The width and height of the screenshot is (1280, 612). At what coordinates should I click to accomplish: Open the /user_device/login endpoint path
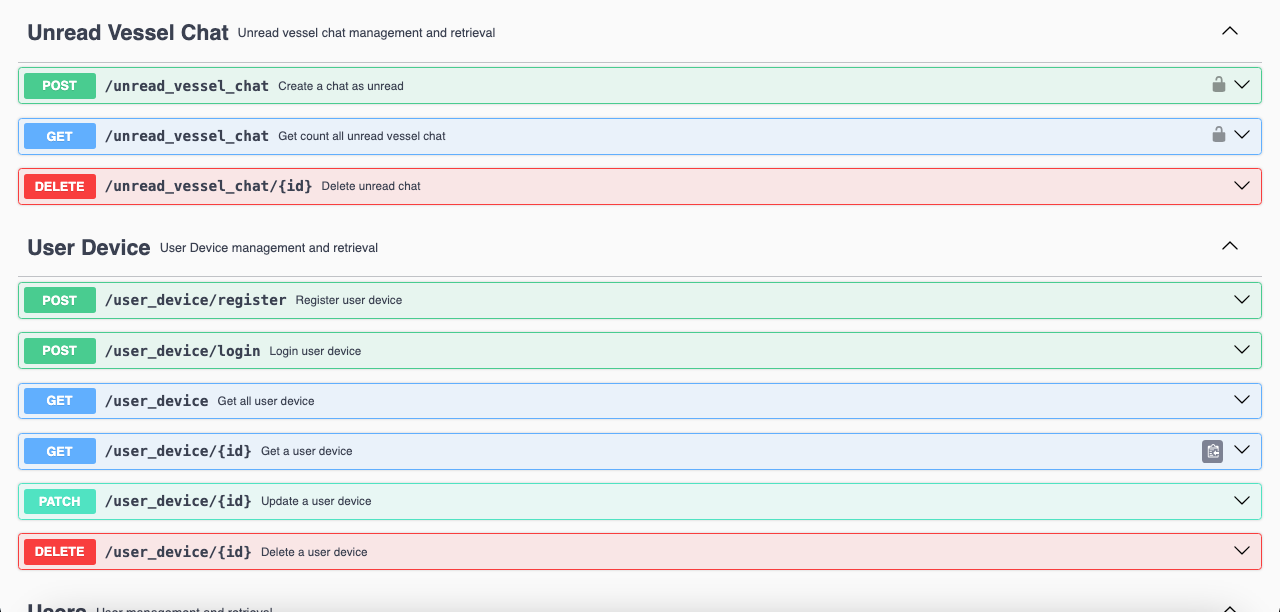coord(182,351)
